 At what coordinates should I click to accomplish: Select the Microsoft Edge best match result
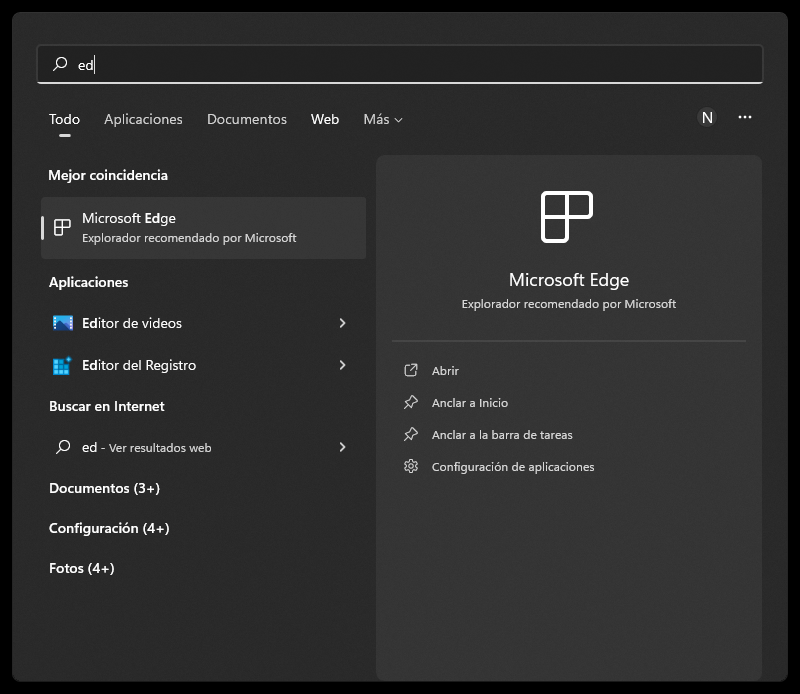pyautogui.click(x=204, y=228)
